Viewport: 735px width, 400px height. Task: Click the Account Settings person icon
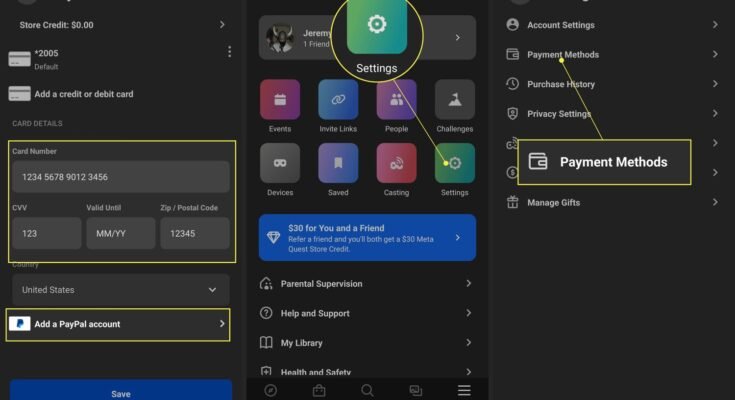[x=512, y=24]
